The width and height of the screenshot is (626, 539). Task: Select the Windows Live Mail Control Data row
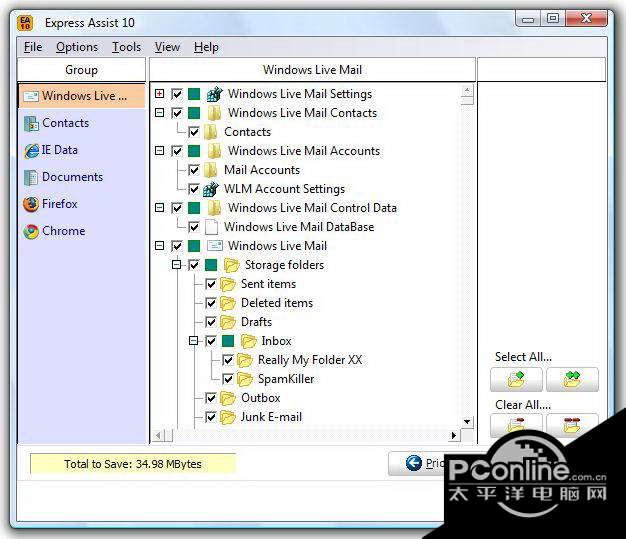[x=312, y=208]
